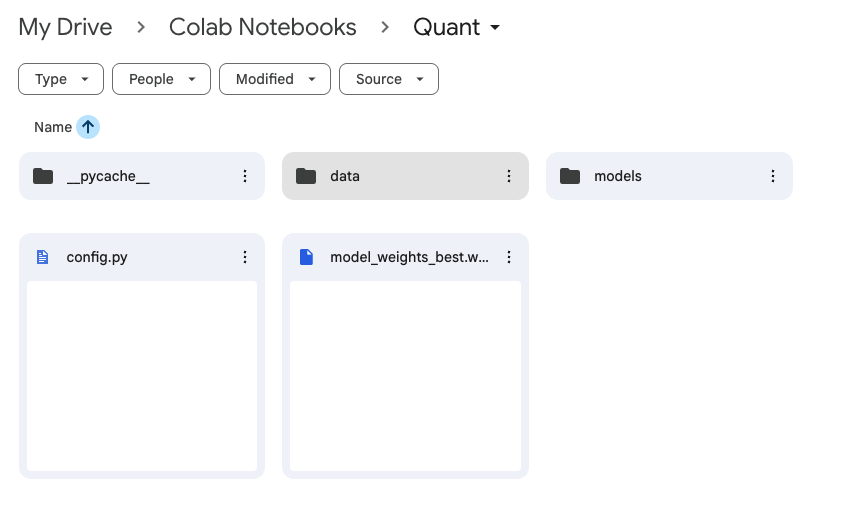
Task: Click the data folder icon
Action: click(x=306, y=176)
